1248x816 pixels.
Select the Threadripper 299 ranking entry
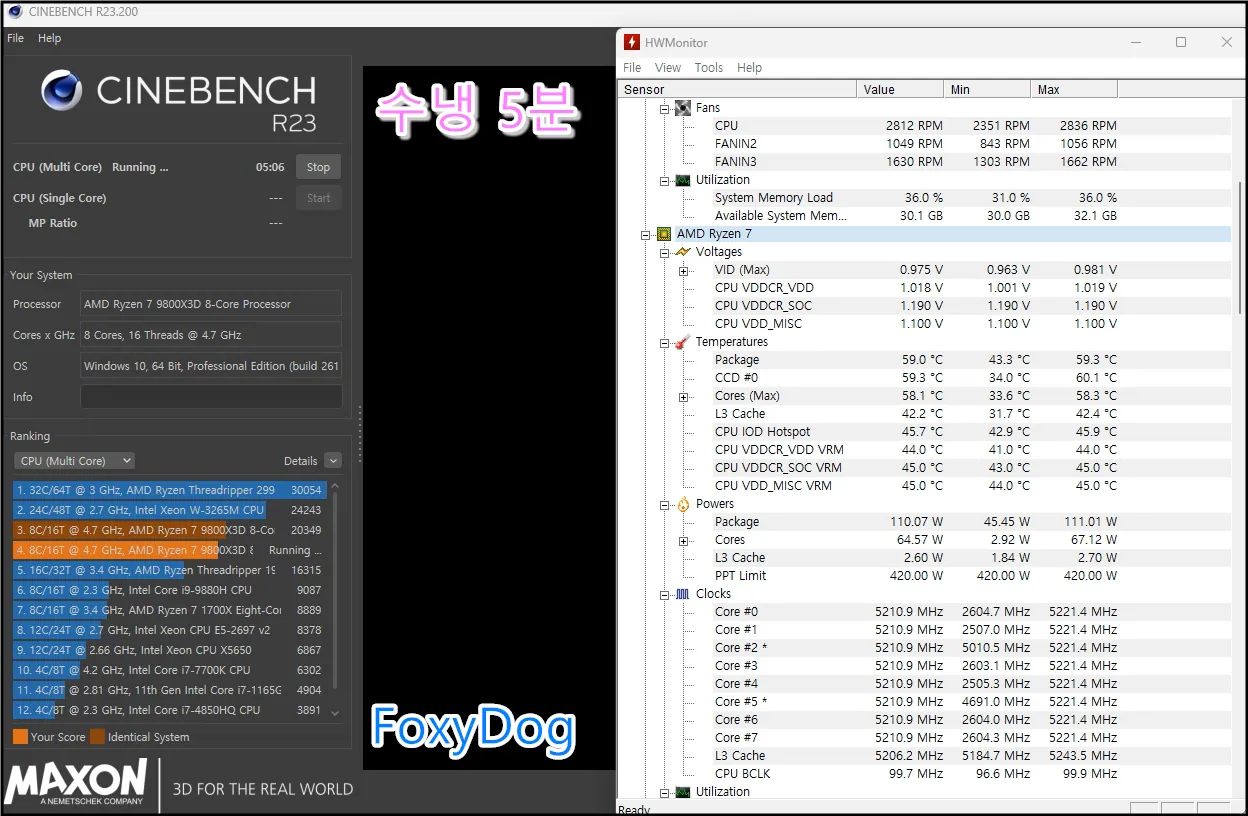coord(170,490)
